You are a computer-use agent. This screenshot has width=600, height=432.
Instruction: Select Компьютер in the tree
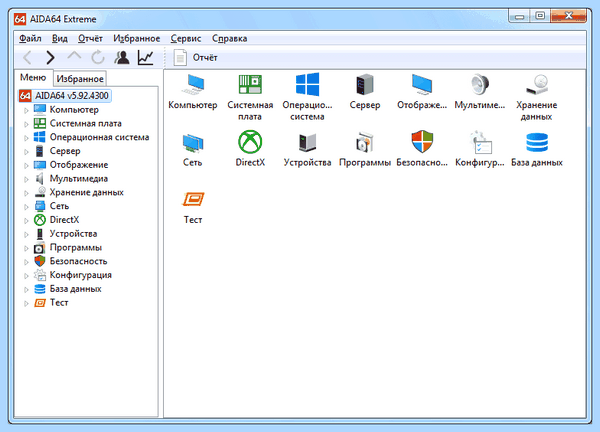[x=74, y=110]
